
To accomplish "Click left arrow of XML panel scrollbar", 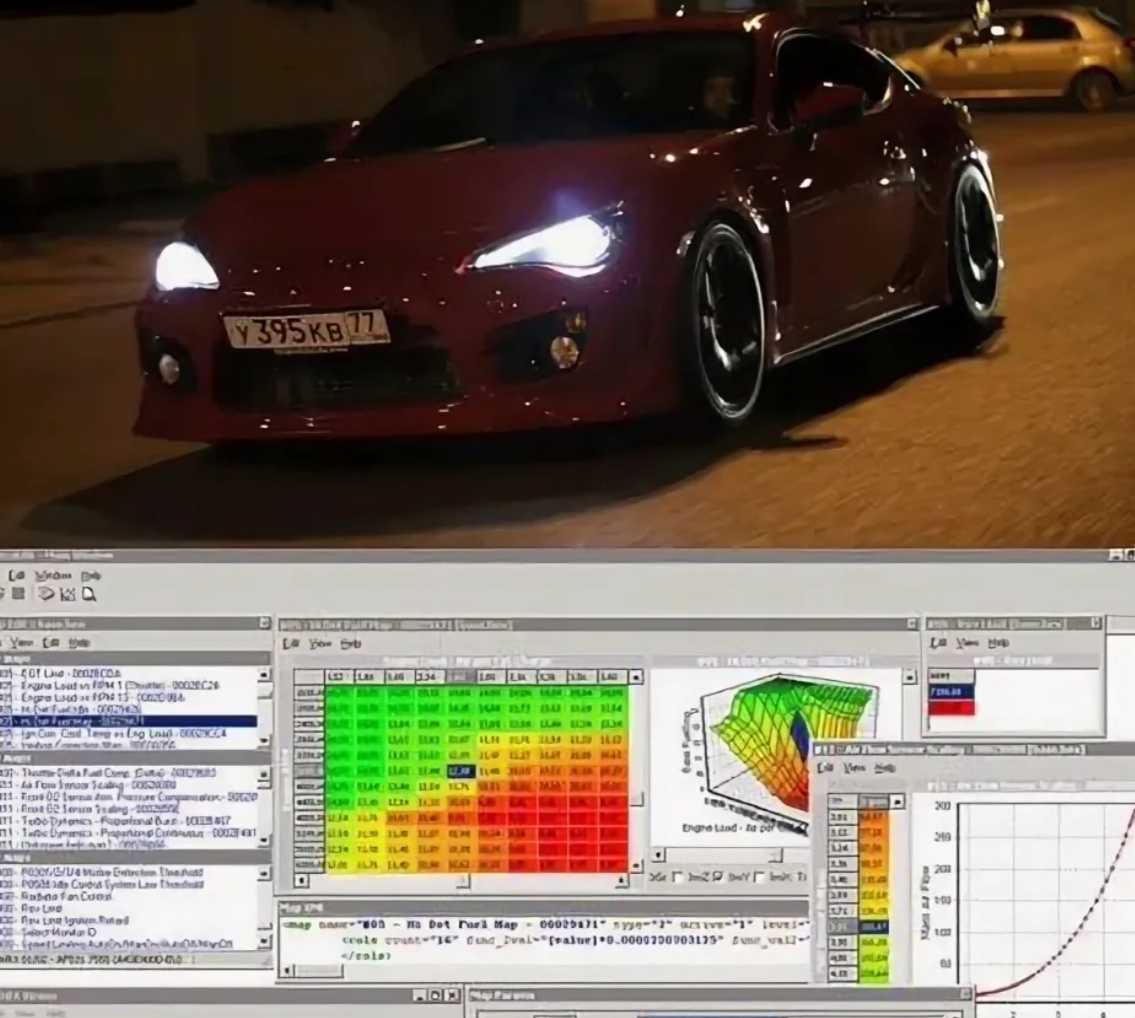I will [287, 970].
